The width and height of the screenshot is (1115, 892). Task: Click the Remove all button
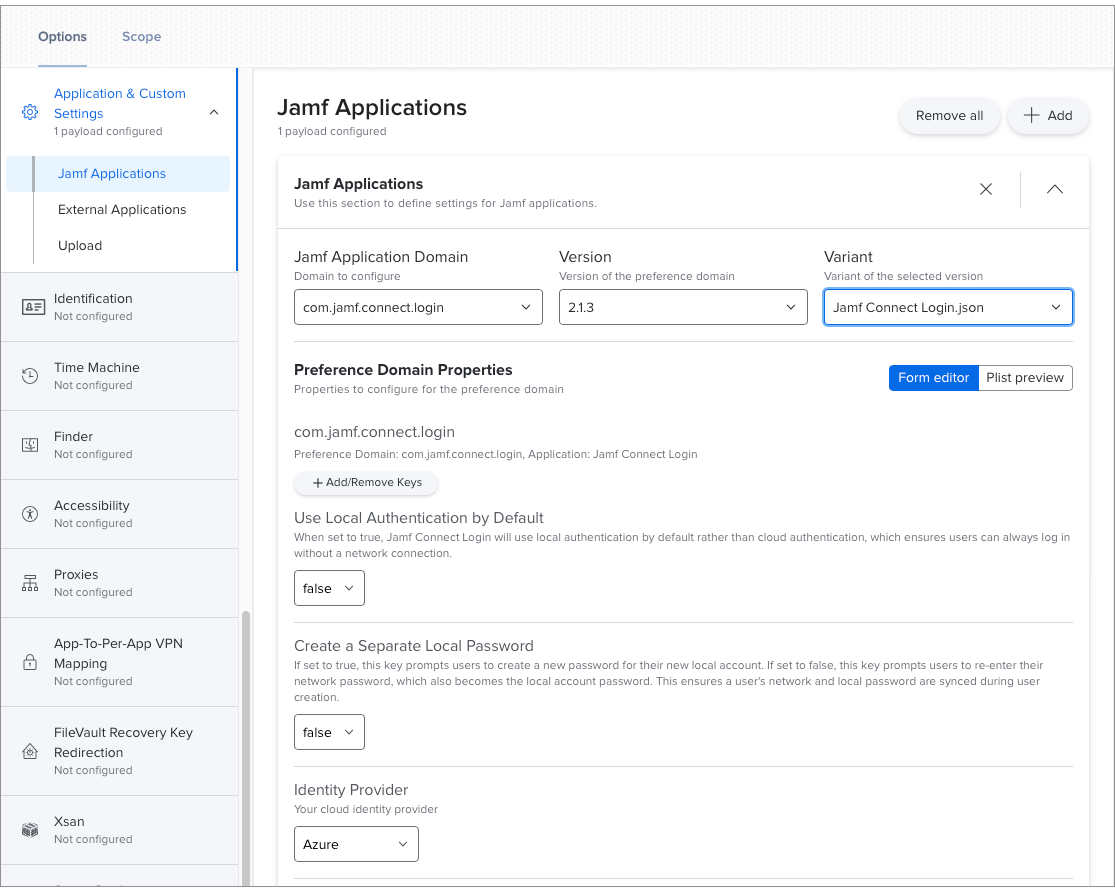coord(949,116)
